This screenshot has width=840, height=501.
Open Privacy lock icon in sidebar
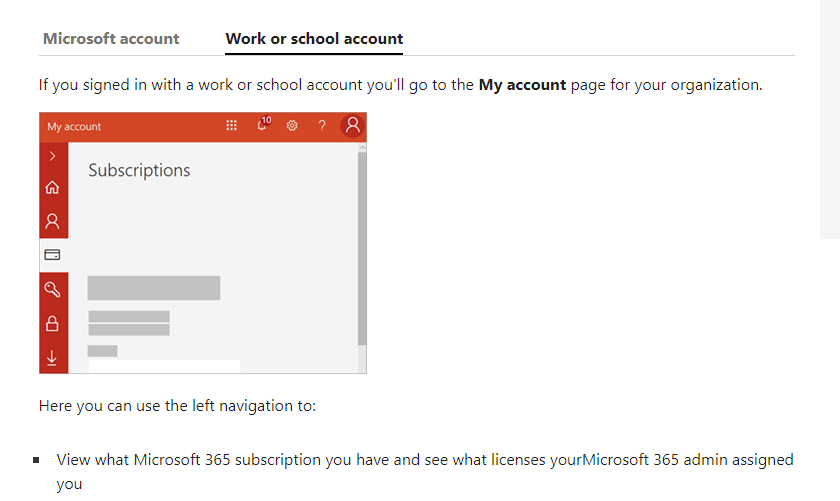(52, 324)
